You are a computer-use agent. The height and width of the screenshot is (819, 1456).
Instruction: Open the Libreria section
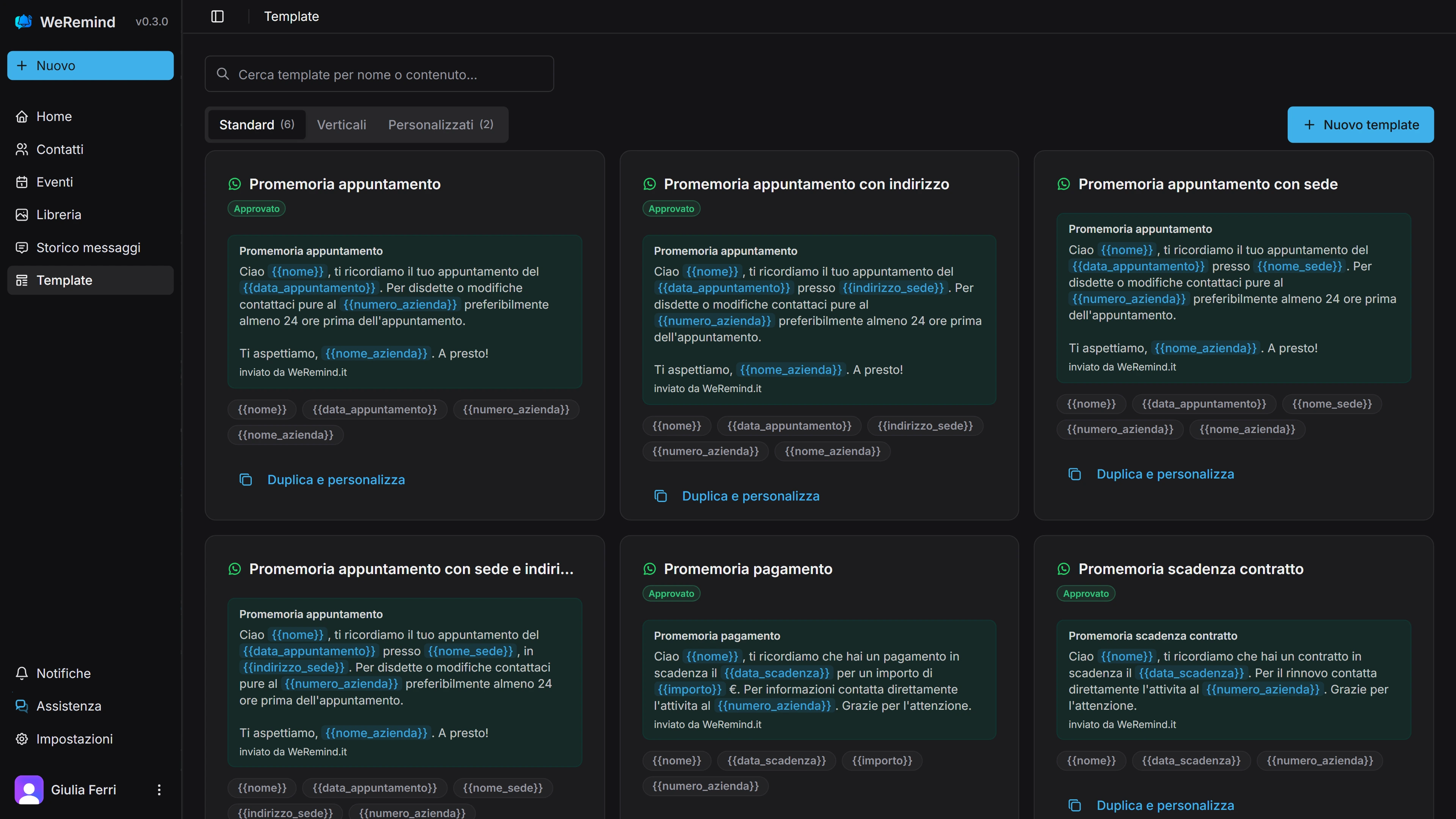91,215
